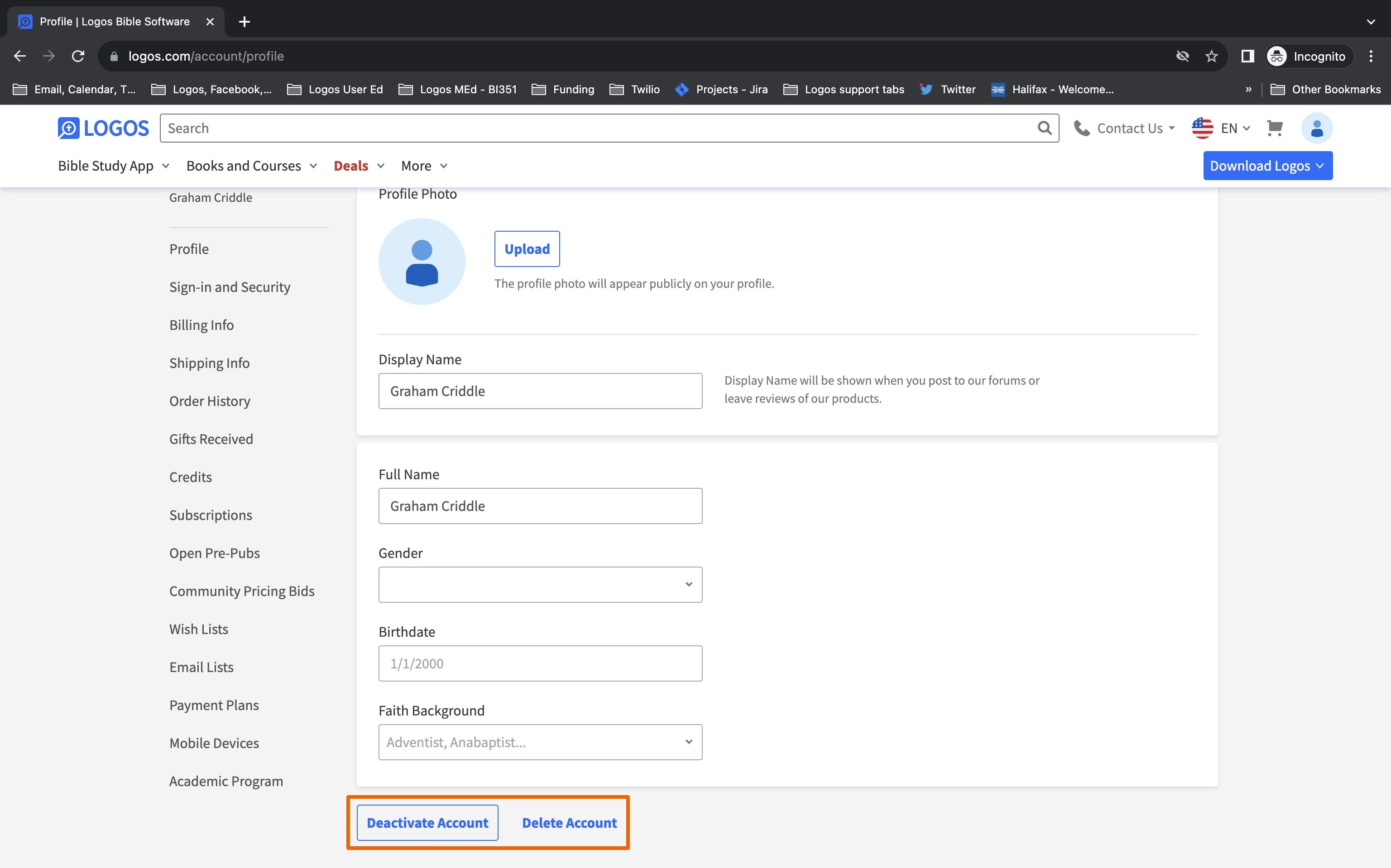Open Halifax - Welcome bookmark
Viewport: 1391px width, 868px height.
[x=1052, y=89]
